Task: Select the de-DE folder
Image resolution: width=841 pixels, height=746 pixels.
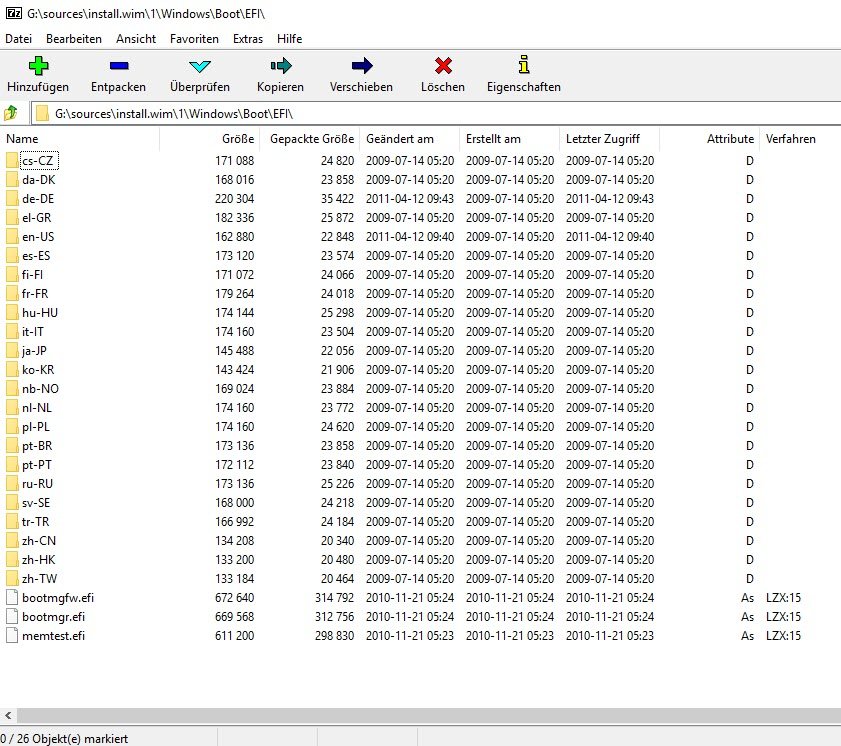Action: 38,199
